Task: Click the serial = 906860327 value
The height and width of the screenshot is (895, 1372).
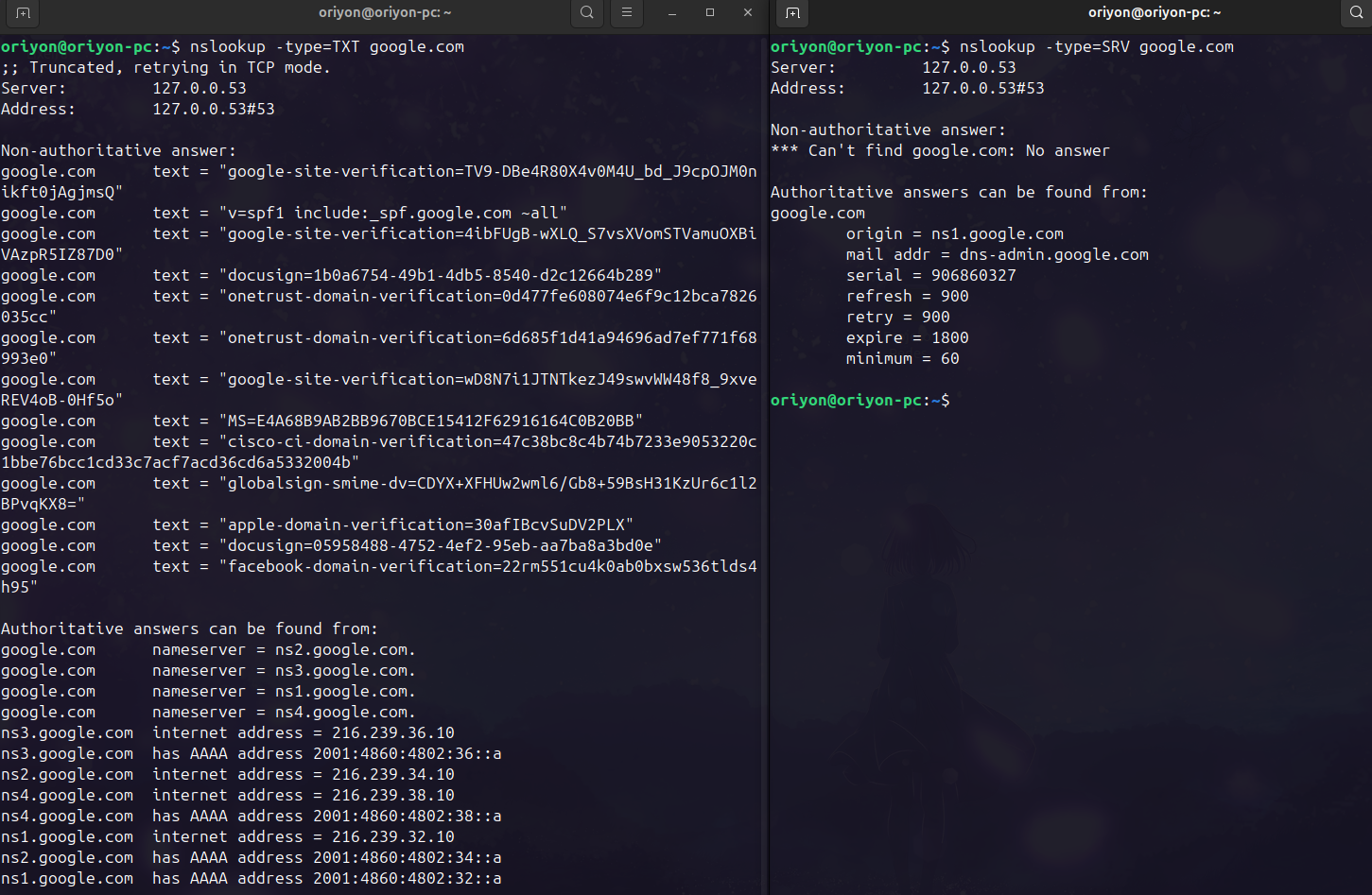Action: pyautogui.click(x=974, y=275)
